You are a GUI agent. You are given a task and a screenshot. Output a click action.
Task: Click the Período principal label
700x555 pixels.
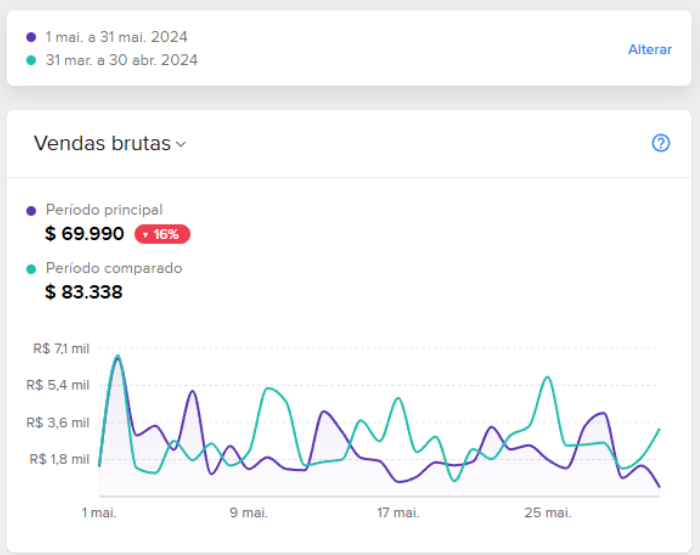coord(104,210)
